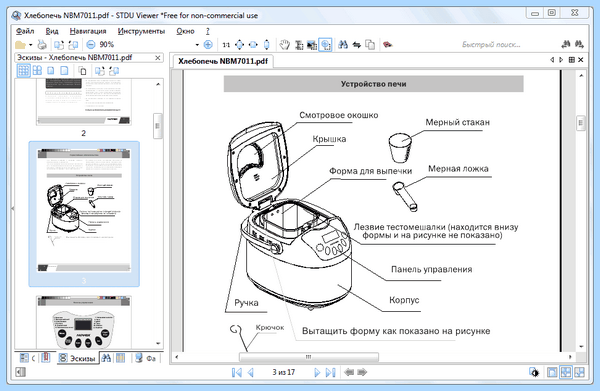The width and height of the screenshot is (600, 391).
Task: Fit page to window icon
Action: 240,45
